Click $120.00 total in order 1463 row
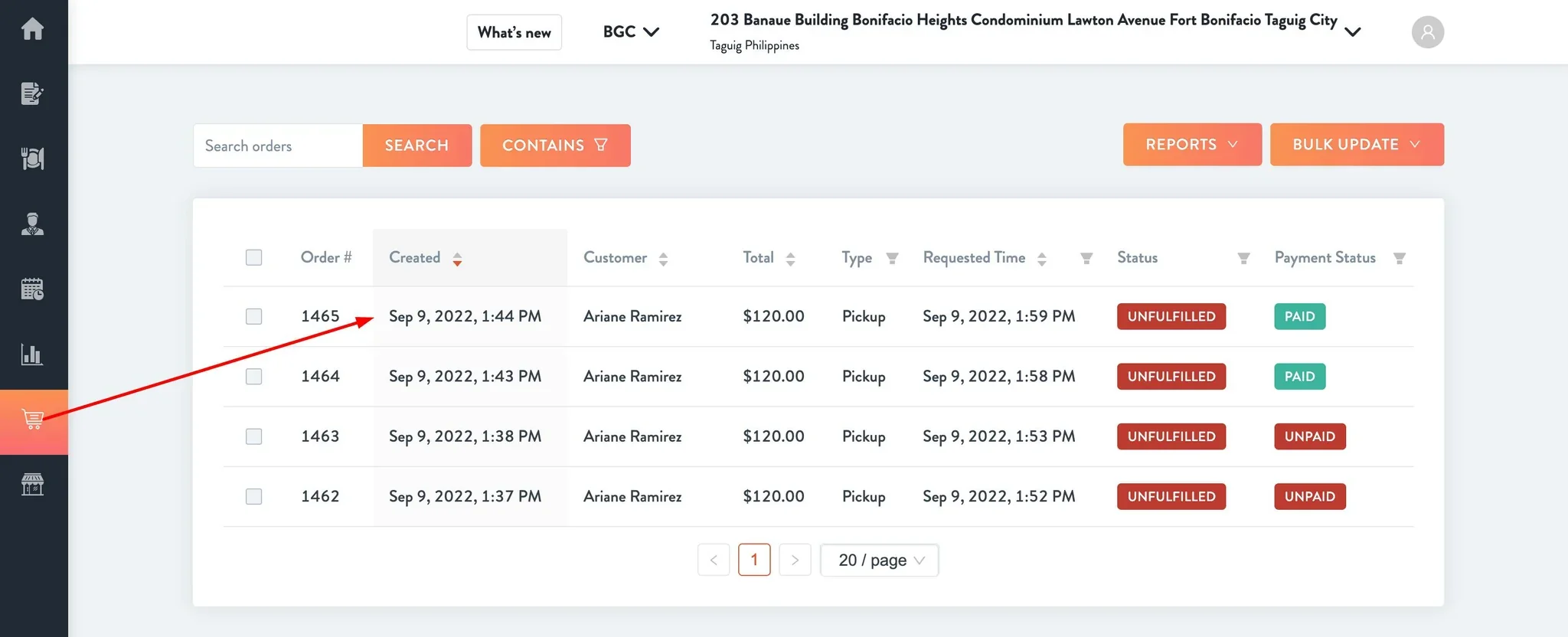This screenshot has height=637, width=1568. point(773,436)
